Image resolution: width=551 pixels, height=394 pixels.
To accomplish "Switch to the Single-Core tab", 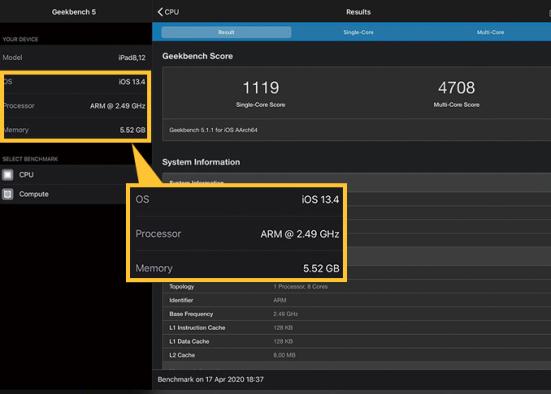I will (x=358, y=32).
